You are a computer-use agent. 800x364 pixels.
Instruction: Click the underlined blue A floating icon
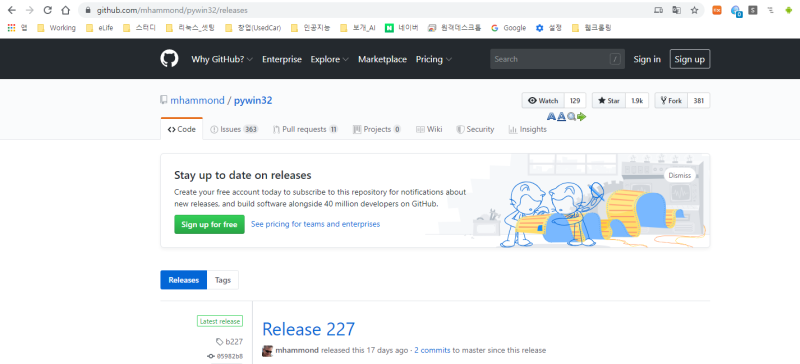coord(561,117)
